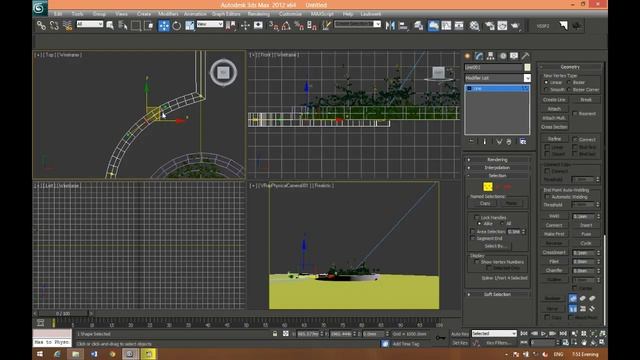640x360 pixels.
Task: Click the Select and Link tool
Action: pos(41,26)
